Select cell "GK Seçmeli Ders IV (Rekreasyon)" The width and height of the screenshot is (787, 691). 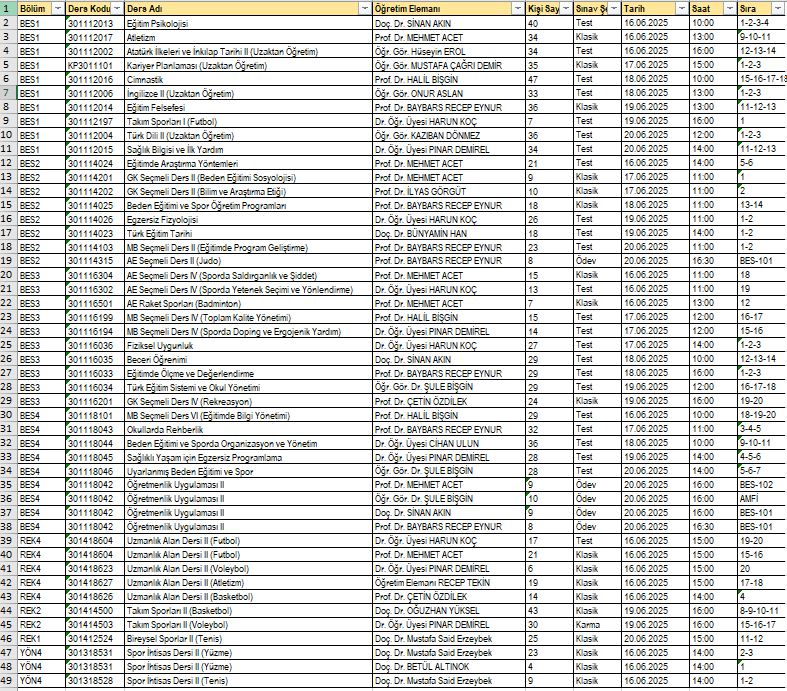coord(248,401)
